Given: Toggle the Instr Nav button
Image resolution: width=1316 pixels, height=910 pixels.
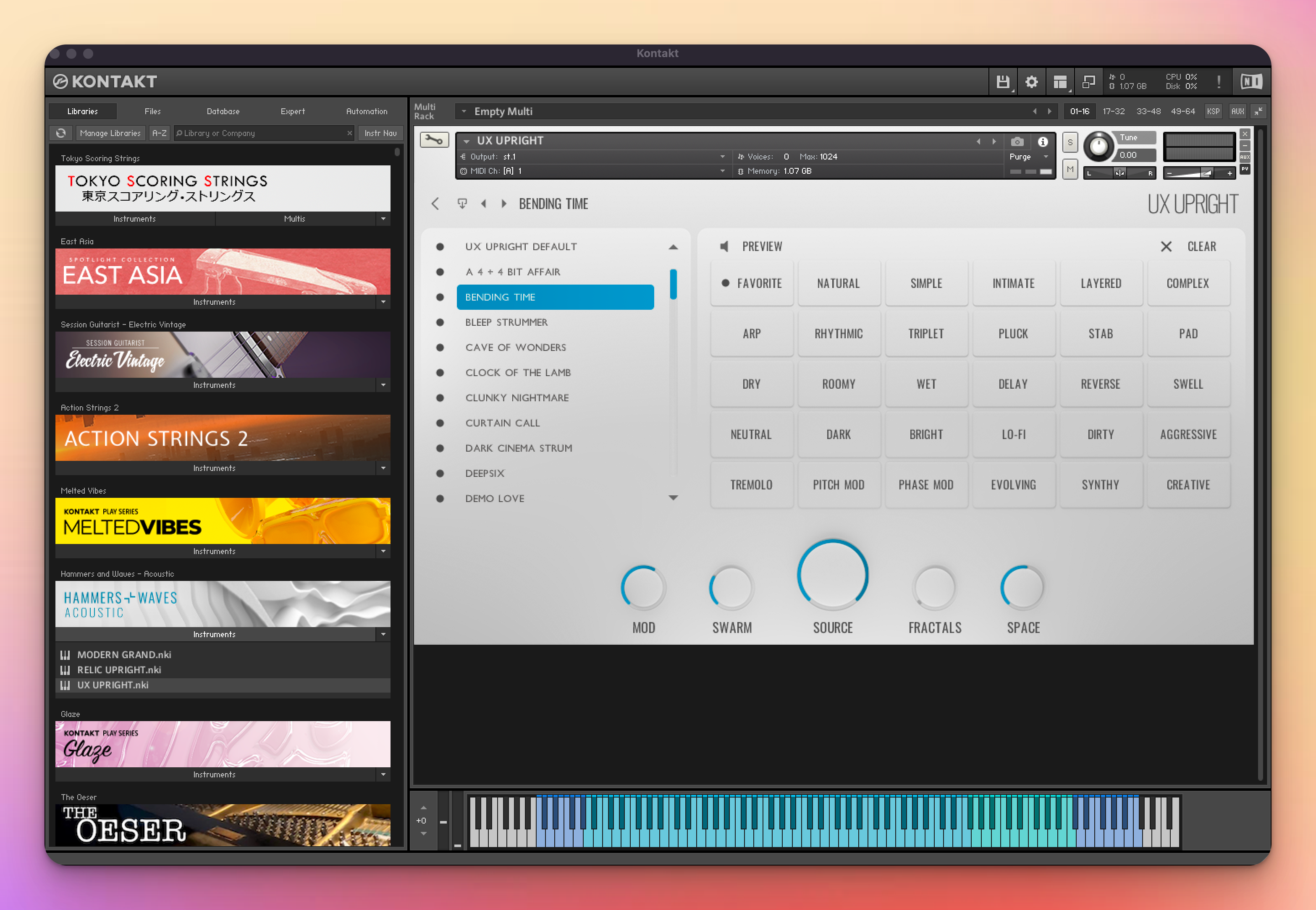Looking at the screenshot, I should [x=380, y=133].
